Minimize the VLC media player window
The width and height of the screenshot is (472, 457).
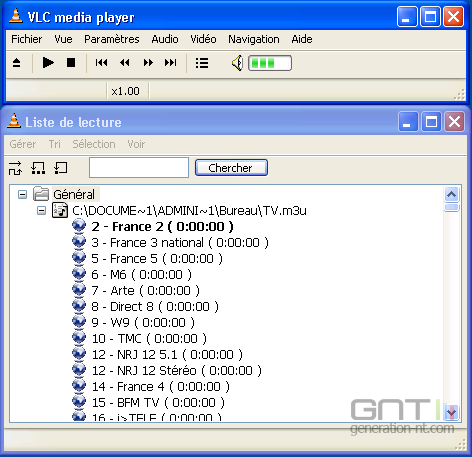coord(407,17)
